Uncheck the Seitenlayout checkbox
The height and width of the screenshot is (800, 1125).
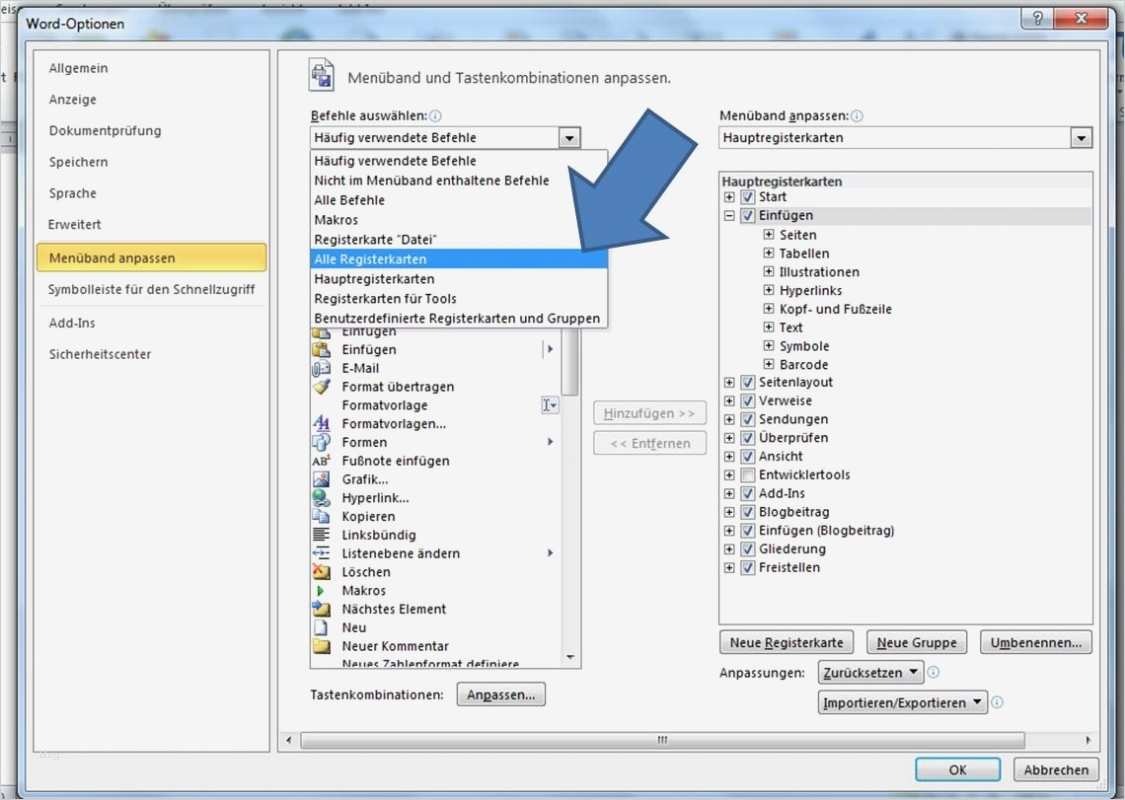(748, 382)
